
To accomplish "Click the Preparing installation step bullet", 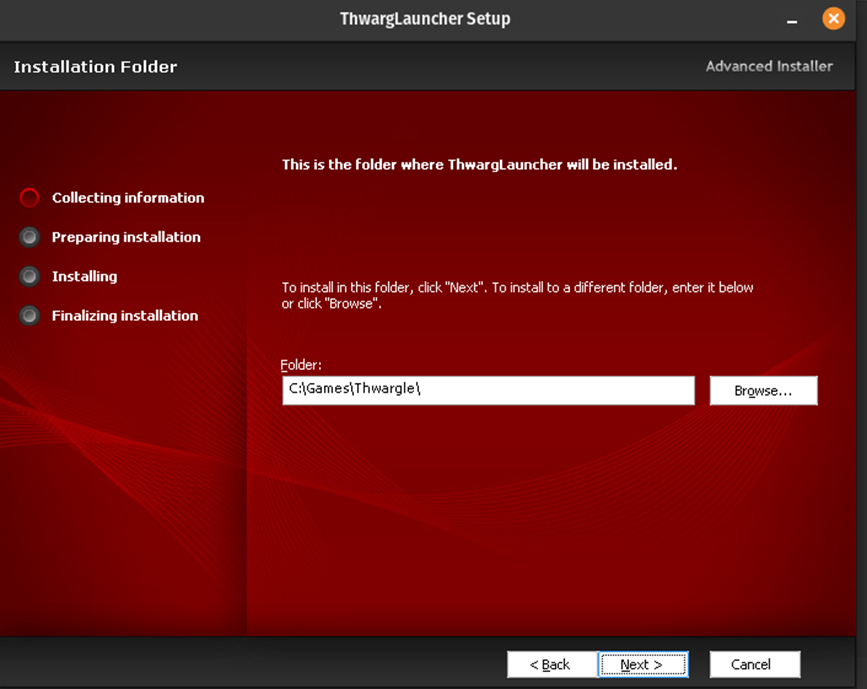I will click(x=30, y=237).
